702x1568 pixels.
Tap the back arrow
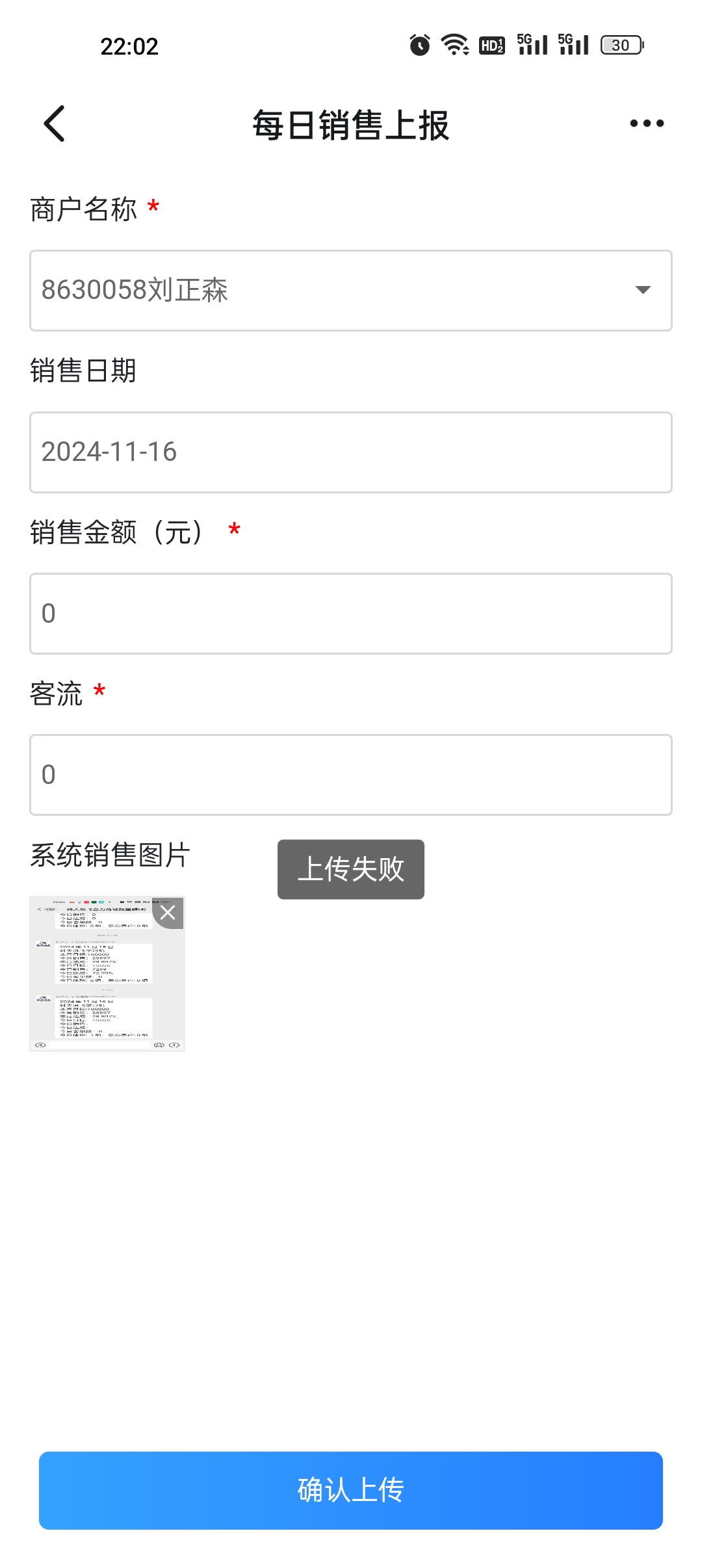55,124
